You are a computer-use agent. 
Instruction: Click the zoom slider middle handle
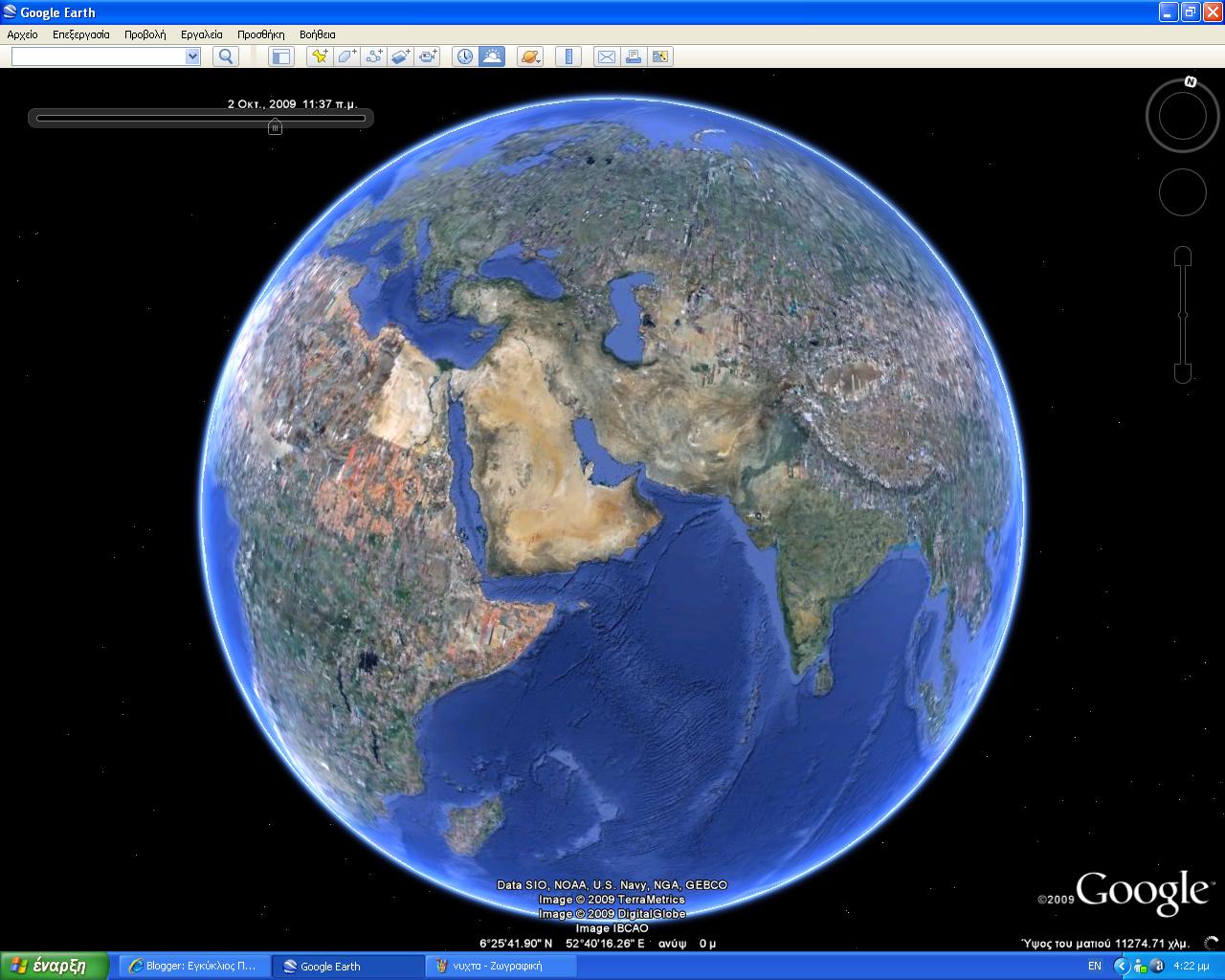pos(1183,315)
